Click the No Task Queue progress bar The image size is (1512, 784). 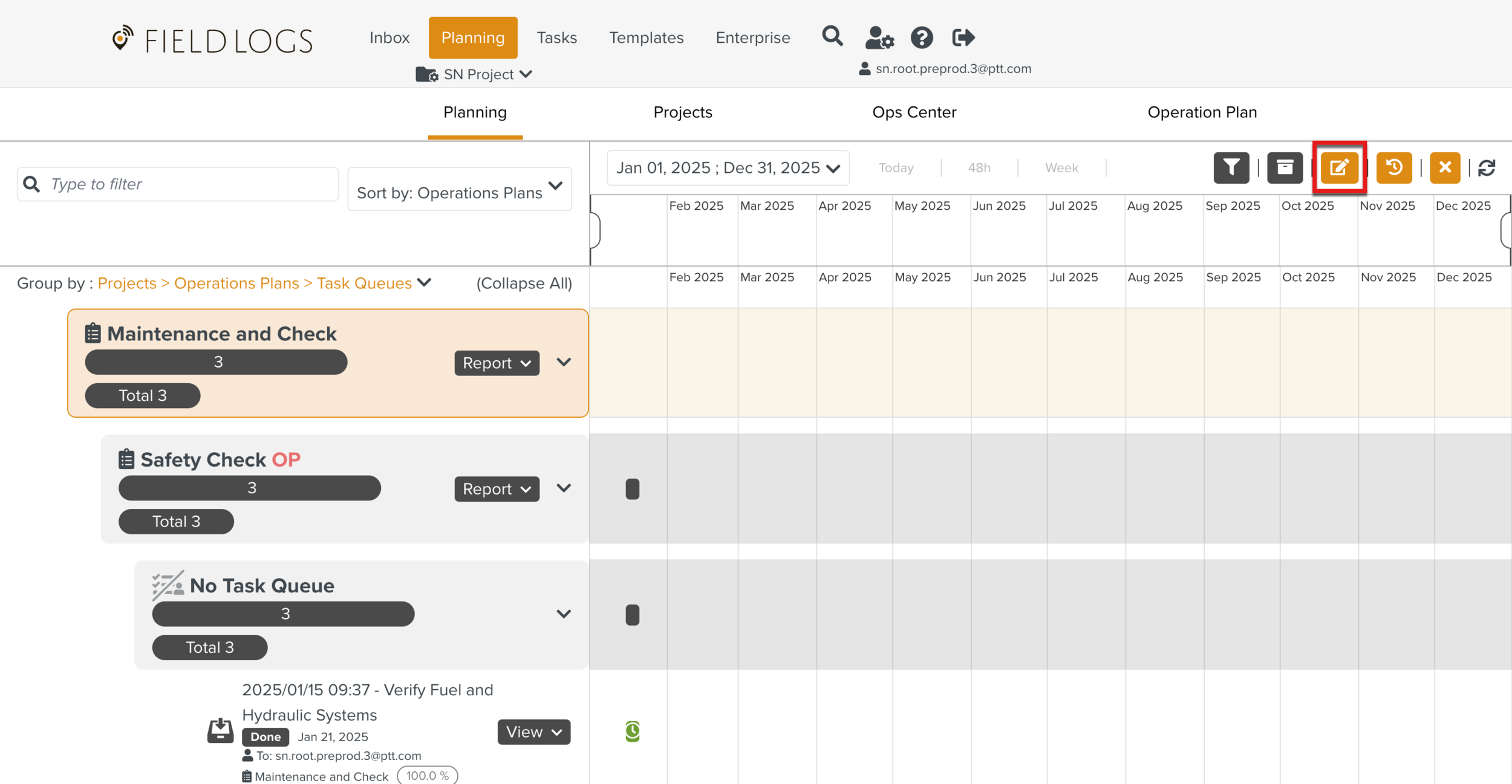click(x=283, y=614)
